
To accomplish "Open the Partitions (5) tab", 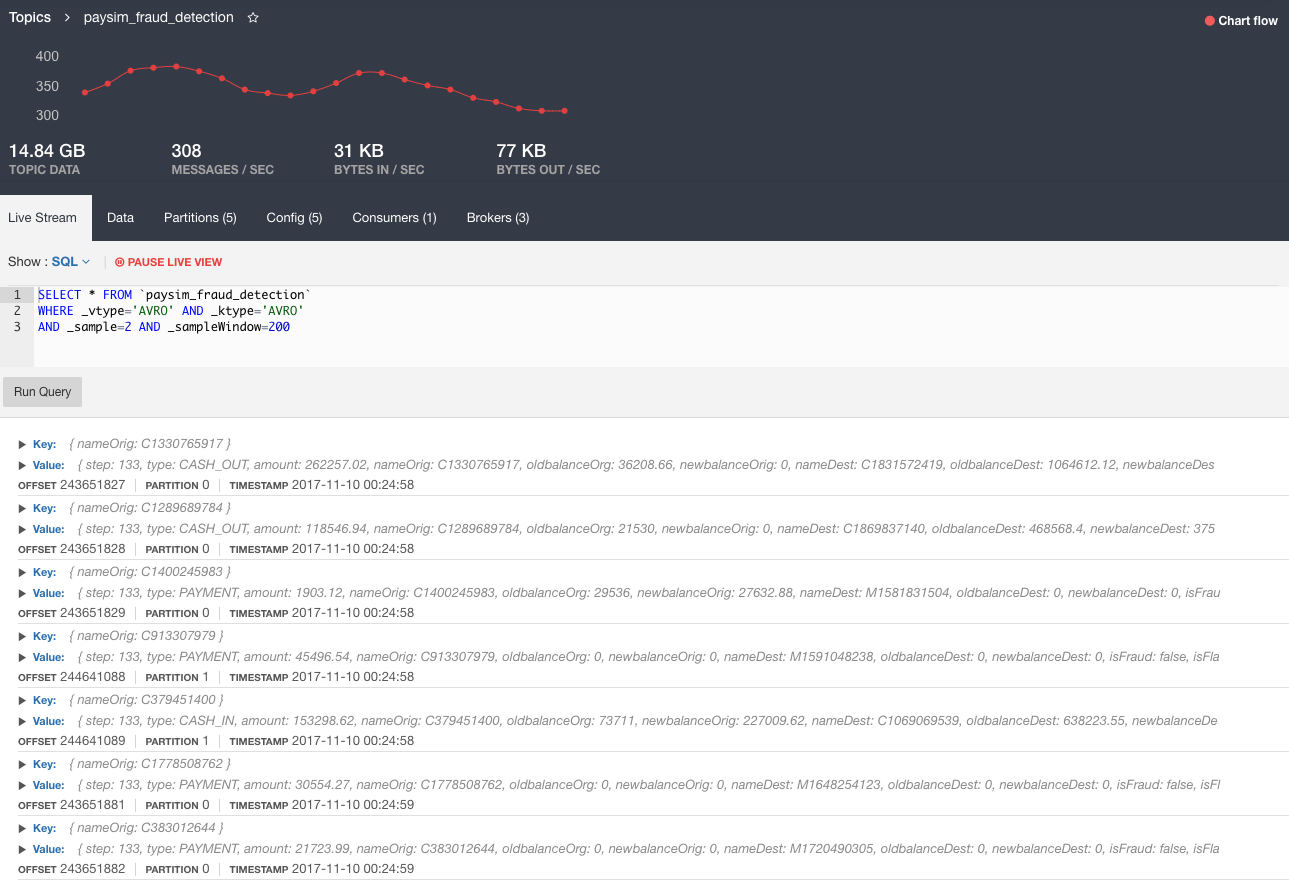I will click(x=200, y=217).
